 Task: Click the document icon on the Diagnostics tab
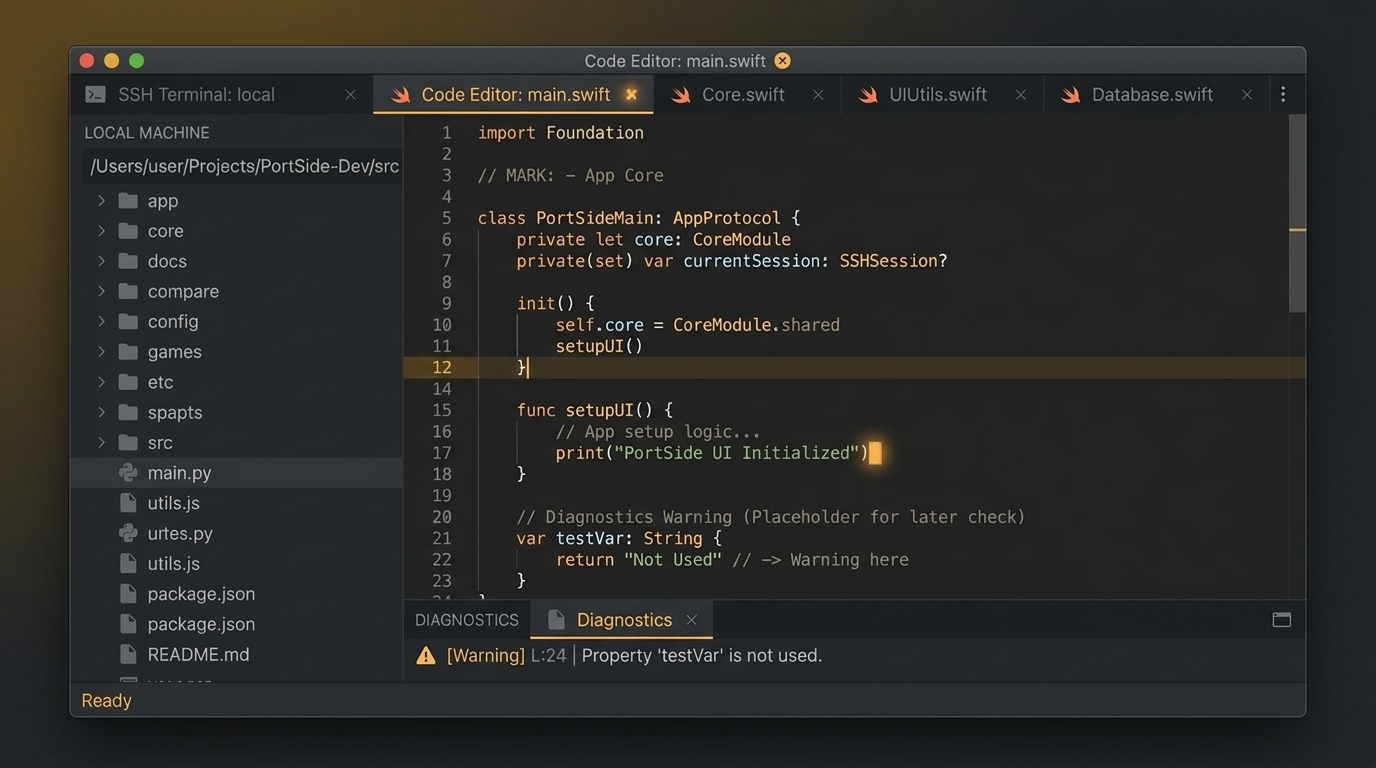click(557, 620)
